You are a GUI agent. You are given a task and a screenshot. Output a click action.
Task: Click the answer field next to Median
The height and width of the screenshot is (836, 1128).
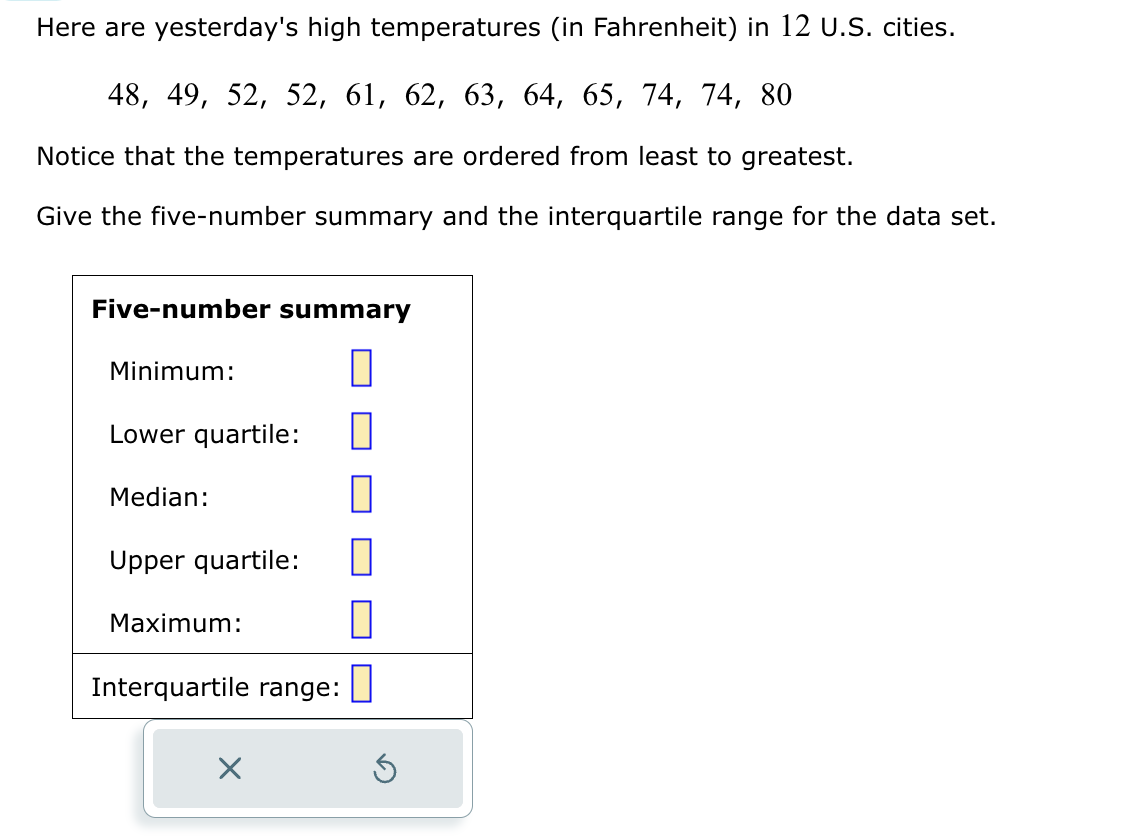pyautogui.click(x=360, y=494)
